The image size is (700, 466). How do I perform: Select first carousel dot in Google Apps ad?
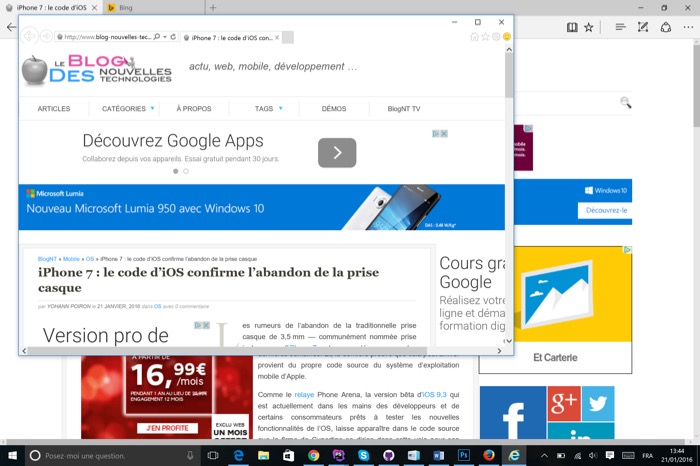tap(175, 171)
